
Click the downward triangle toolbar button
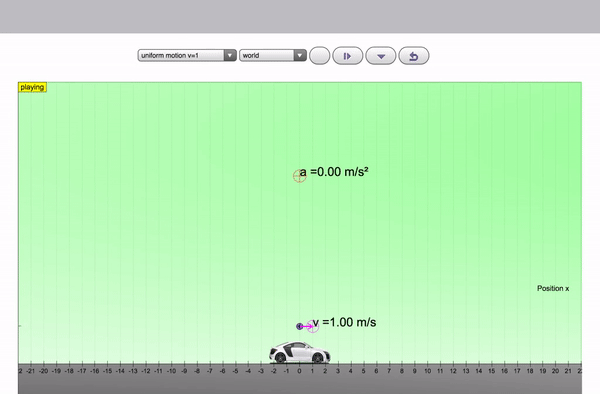point(381,56)
